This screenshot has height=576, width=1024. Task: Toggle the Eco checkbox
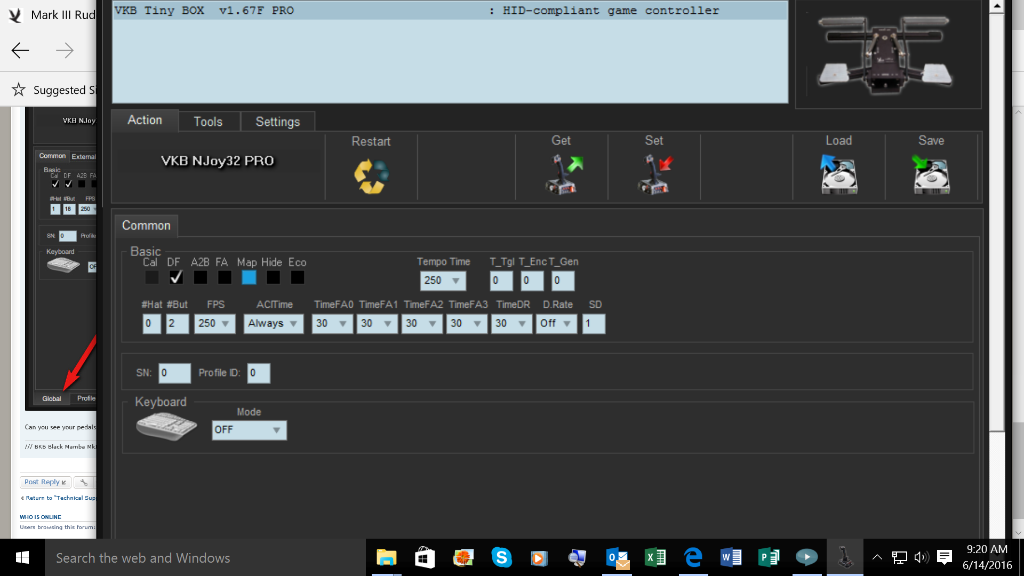297,278
